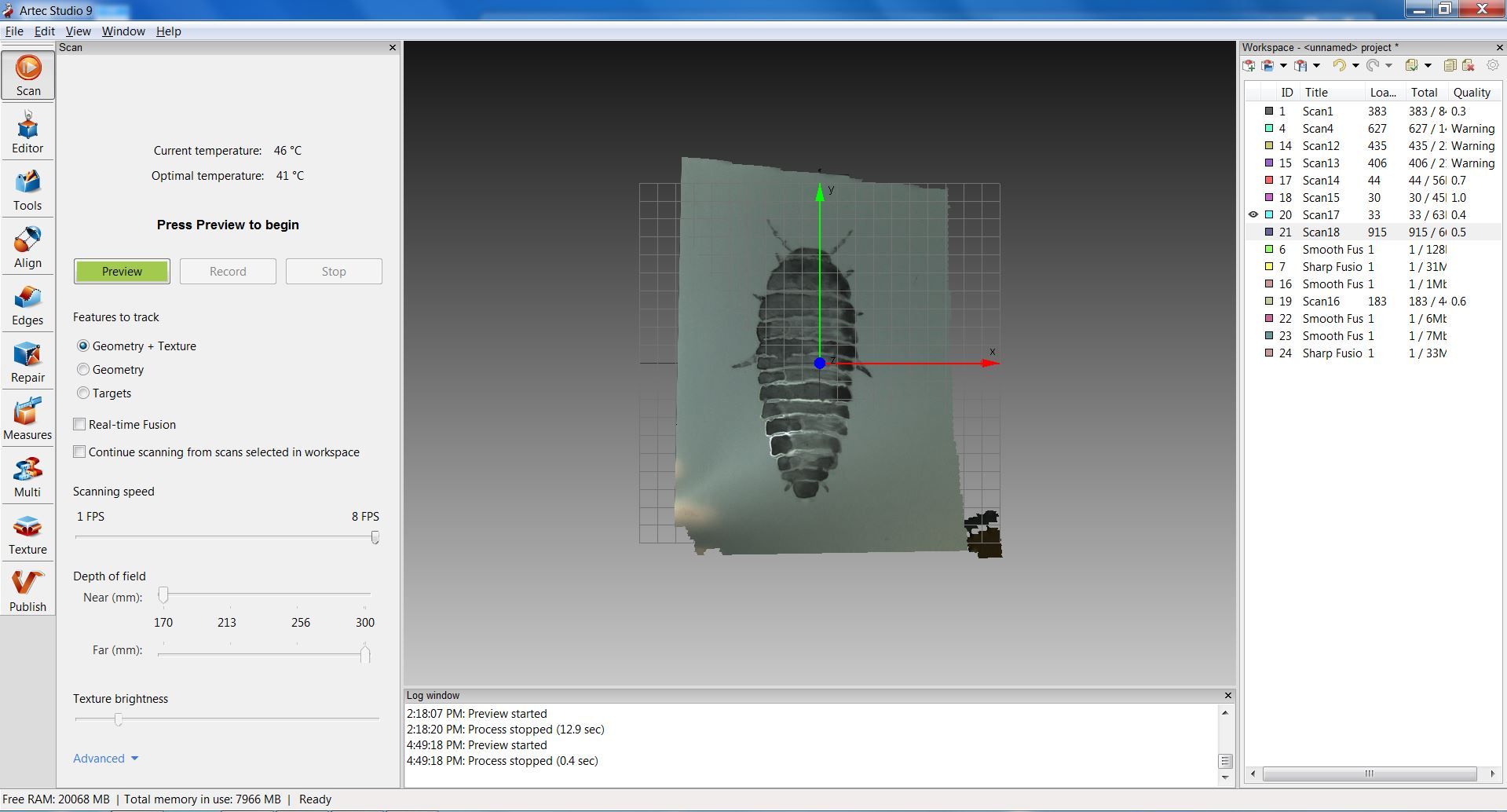Open the Texture panel
This screenshot has width=1507, height=812.
coord(27,532)
